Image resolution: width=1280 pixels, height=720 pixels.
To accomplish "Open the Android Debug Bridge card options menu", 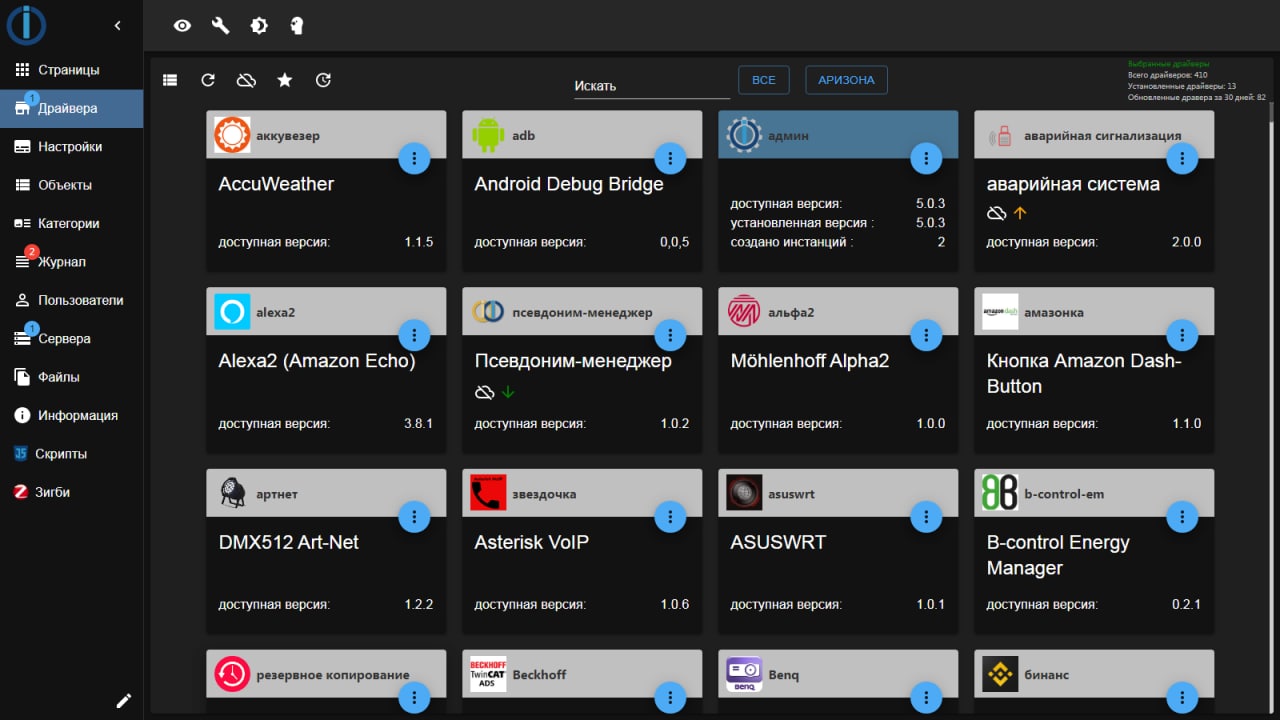I will tap(670, 158).
